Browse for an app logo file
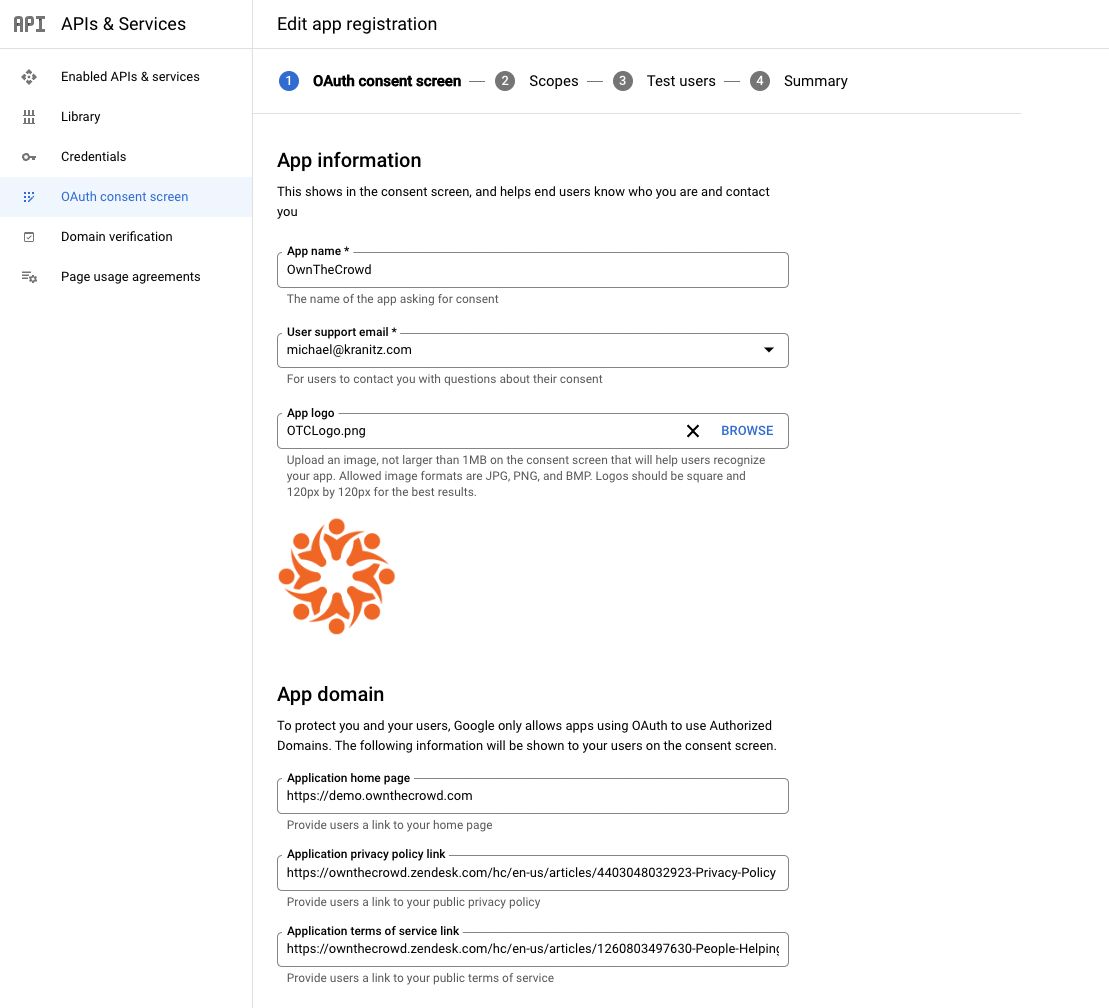 click(x=747, y=431)
